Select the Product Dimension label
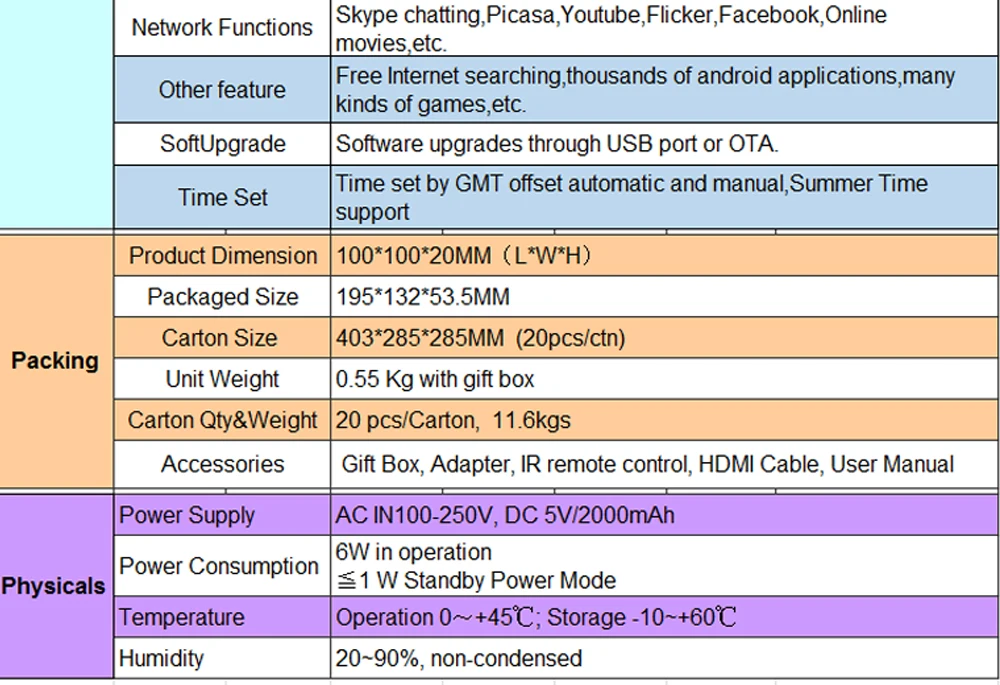The height and width of the screenshot is (685, 1000). point(222,256)
